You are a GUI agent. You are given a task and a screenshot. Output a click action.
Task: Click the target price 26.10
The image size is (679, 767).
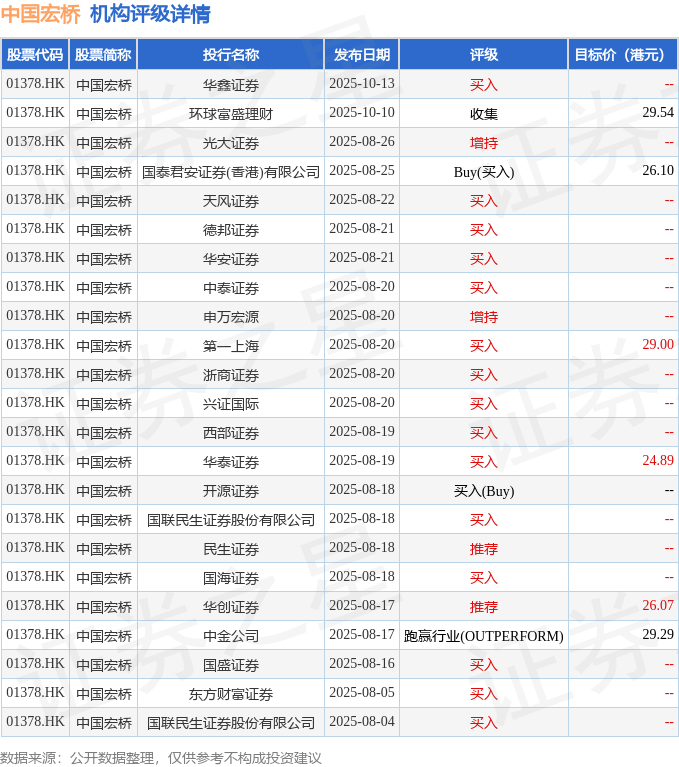point(658,170)
